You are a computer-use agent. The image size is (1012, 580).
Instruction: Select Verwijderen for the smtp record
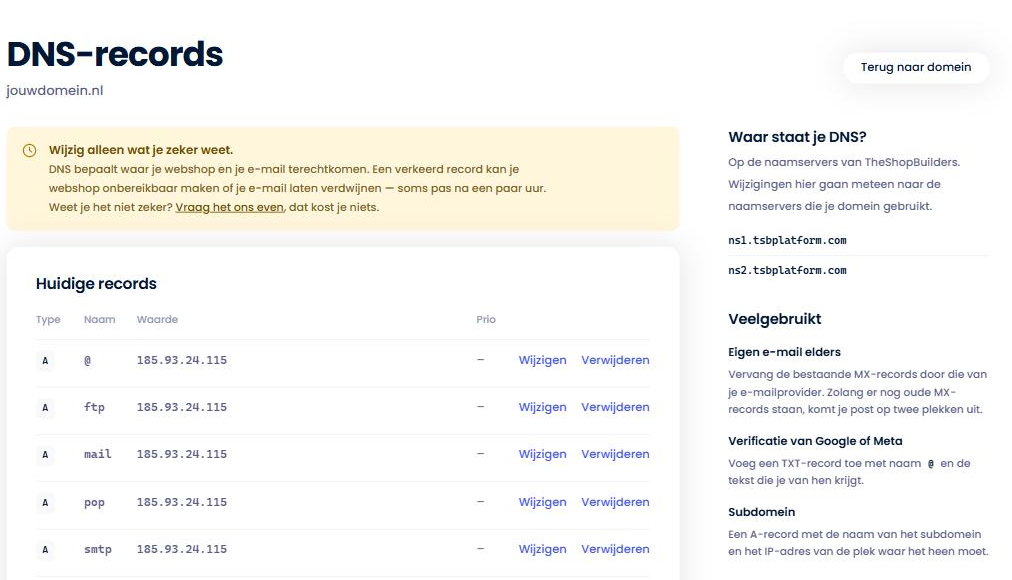pyautogui.click(x=615, y=549)
